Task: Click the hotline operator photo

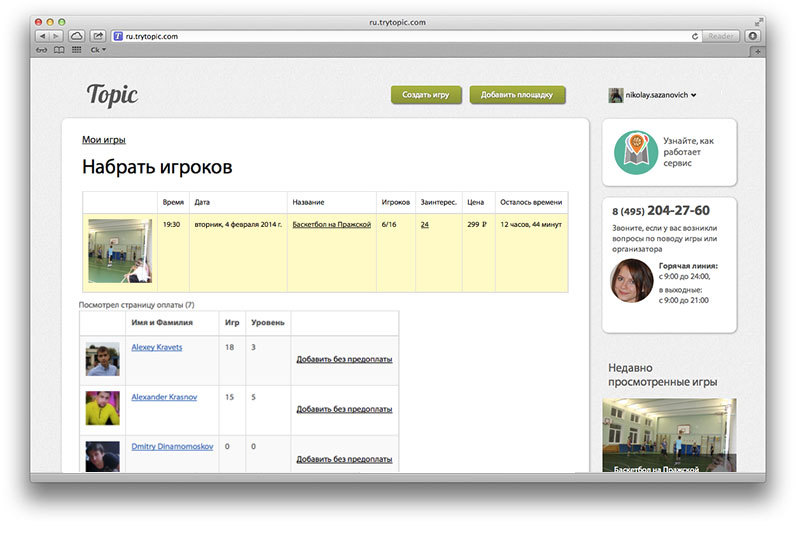Action: pyautogui.click(x=632, y=281)
